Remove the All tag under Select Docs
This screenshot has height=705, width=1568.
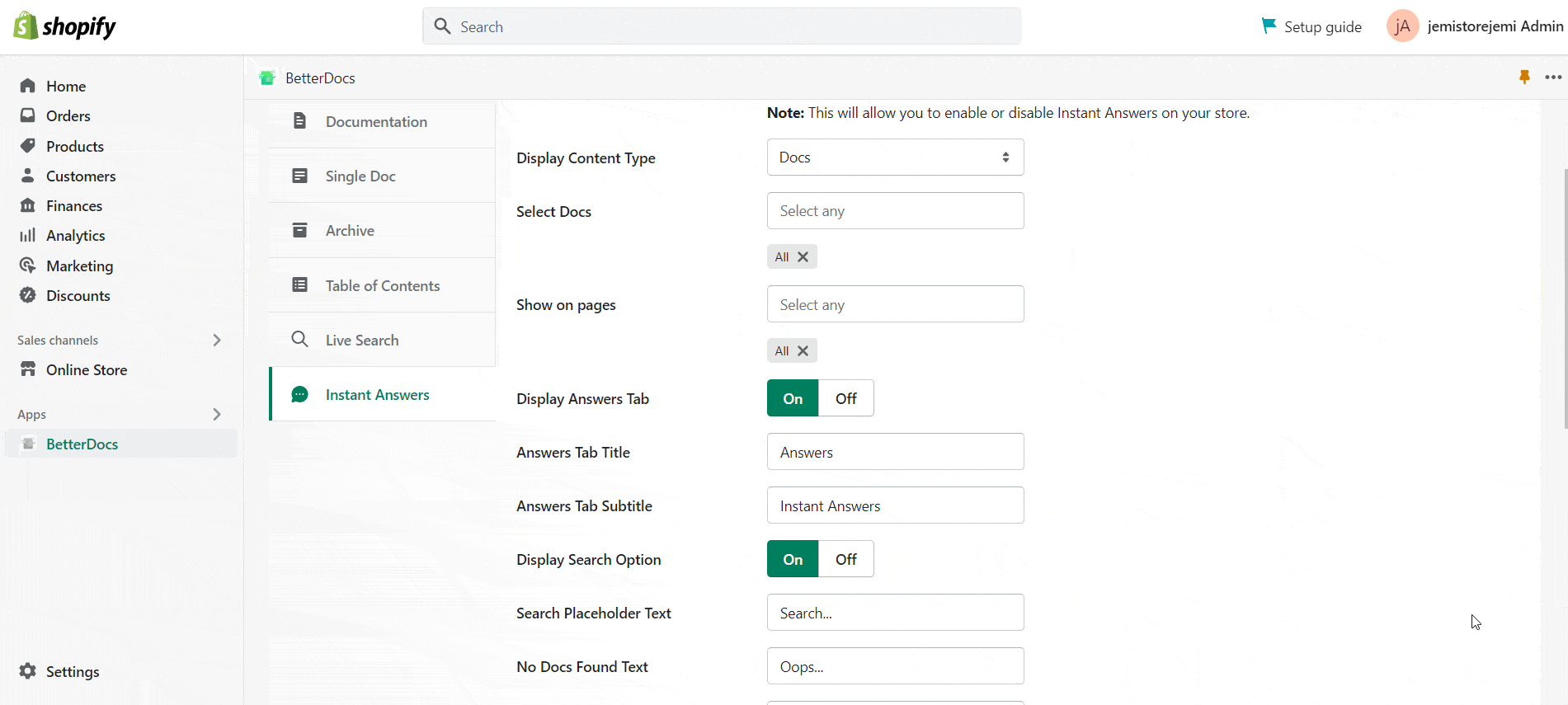click(x=803, y=256)
